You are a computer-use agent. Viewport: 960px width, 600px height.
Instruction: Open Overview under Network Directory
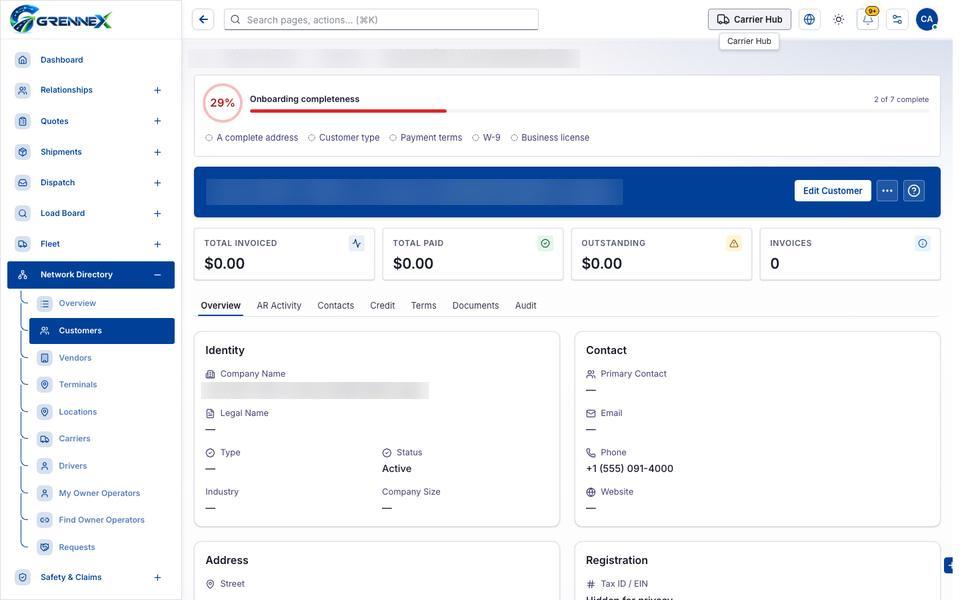[102, 303]
